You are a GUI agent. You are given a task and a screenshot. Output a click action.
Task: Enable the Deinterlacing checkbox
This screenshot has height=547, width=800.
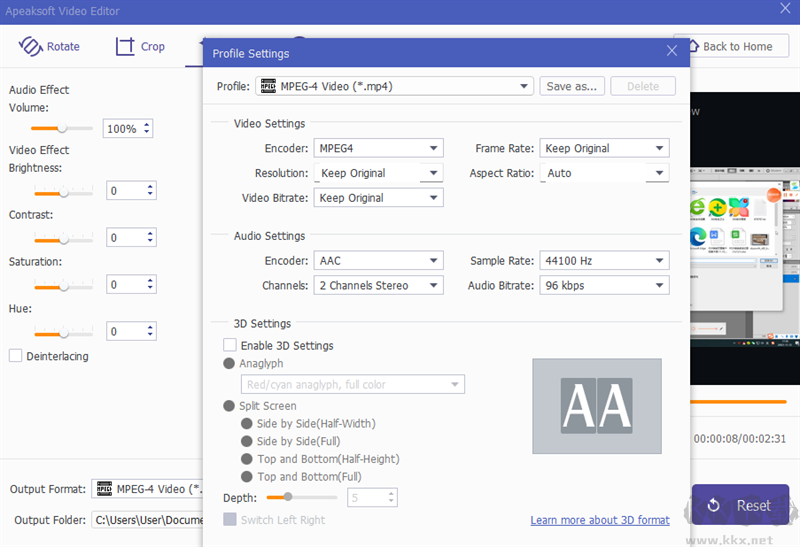click(16, 355)
